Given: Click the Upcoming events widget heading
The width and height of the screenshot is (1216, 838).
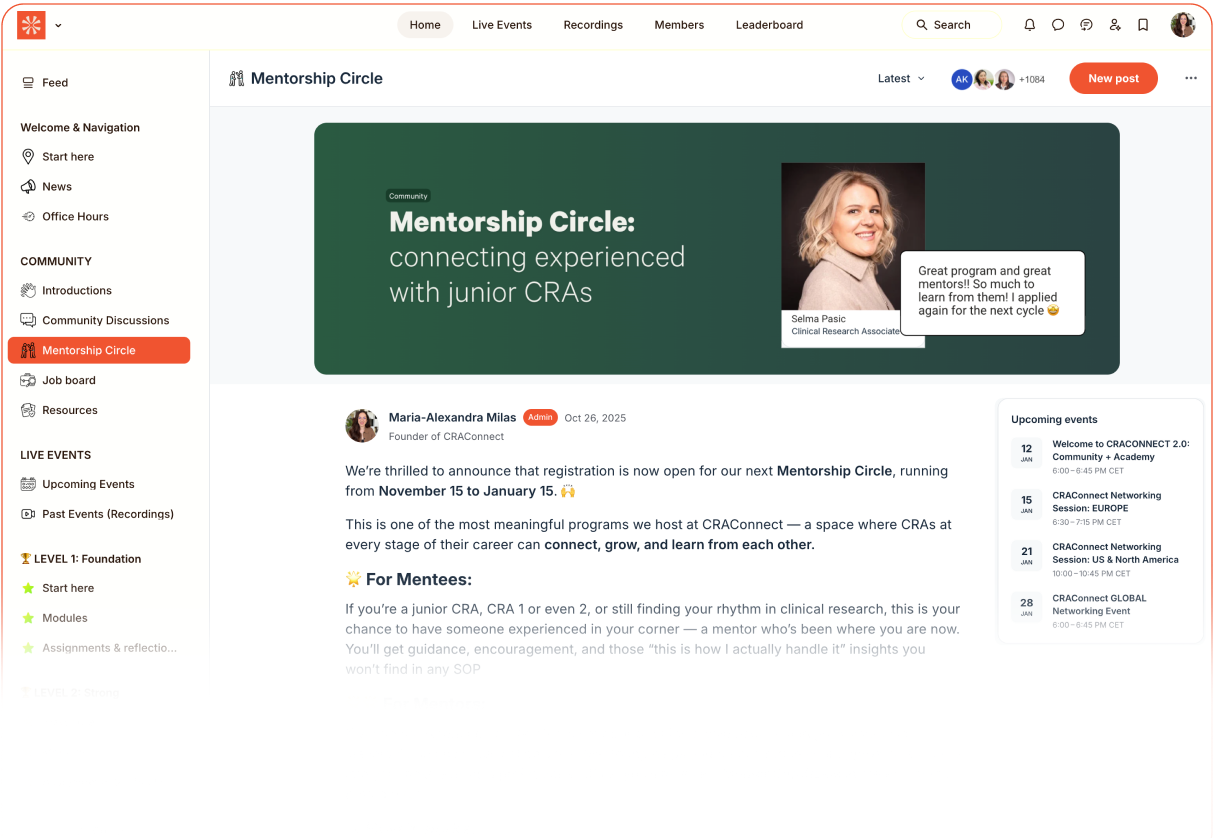Looking at the screenshot, I should point(1054,420).
